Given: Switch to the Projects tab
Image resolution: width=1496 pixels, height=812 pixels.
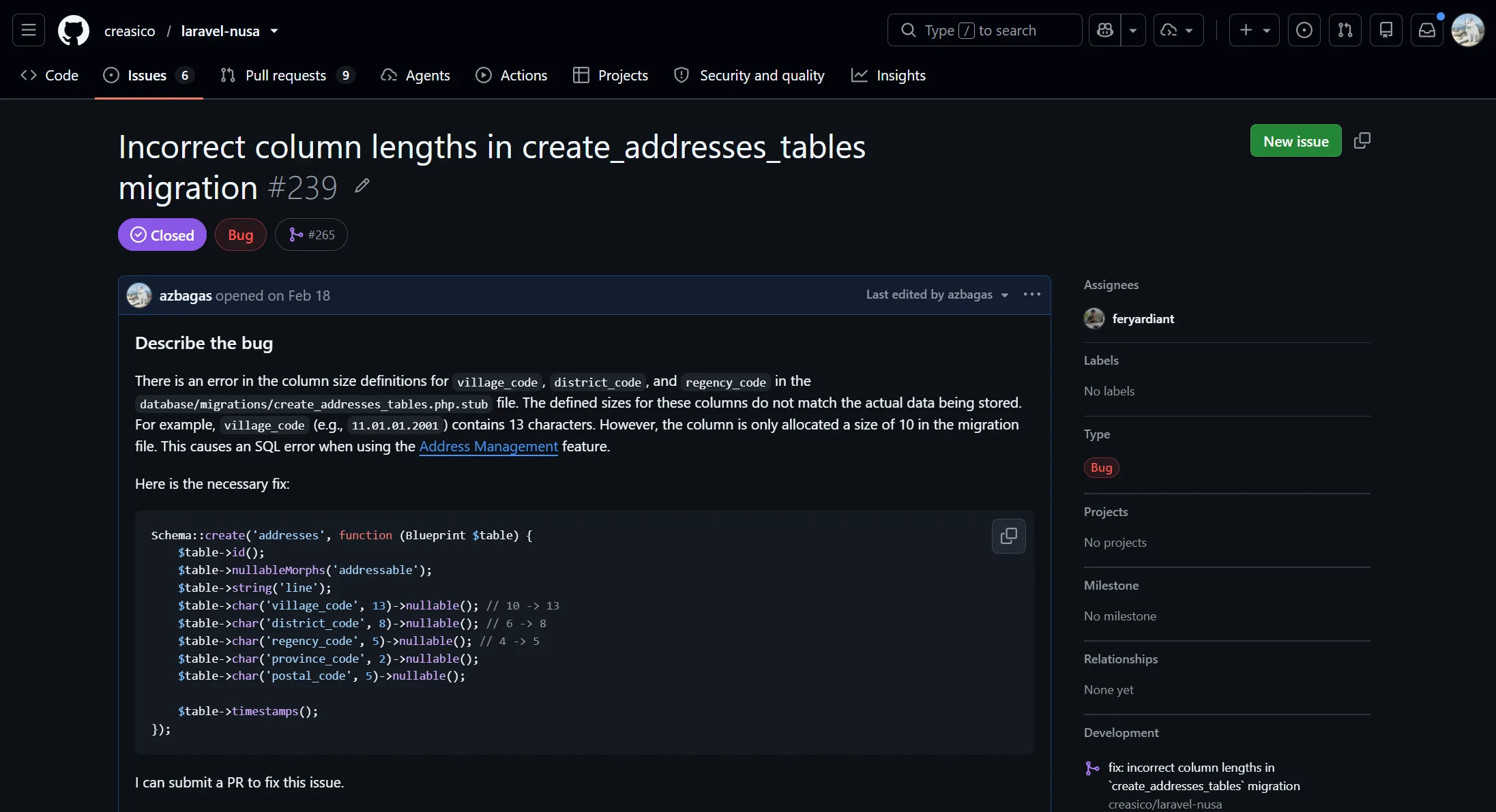Looking at the screenshot, I should click(x=611, y=75).
